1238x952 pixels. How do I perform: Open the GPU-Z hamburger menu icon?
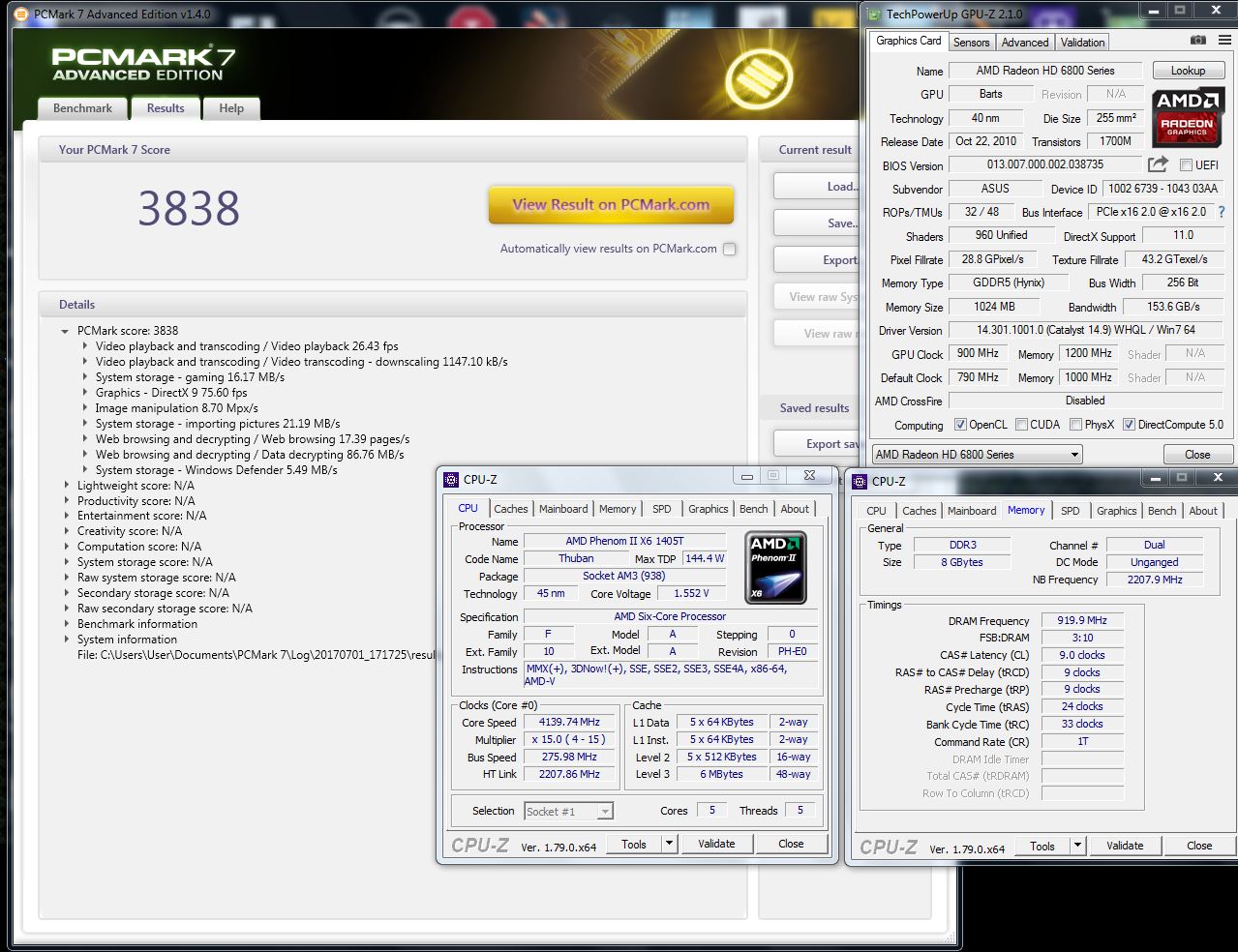click(x=1224, y=41)
